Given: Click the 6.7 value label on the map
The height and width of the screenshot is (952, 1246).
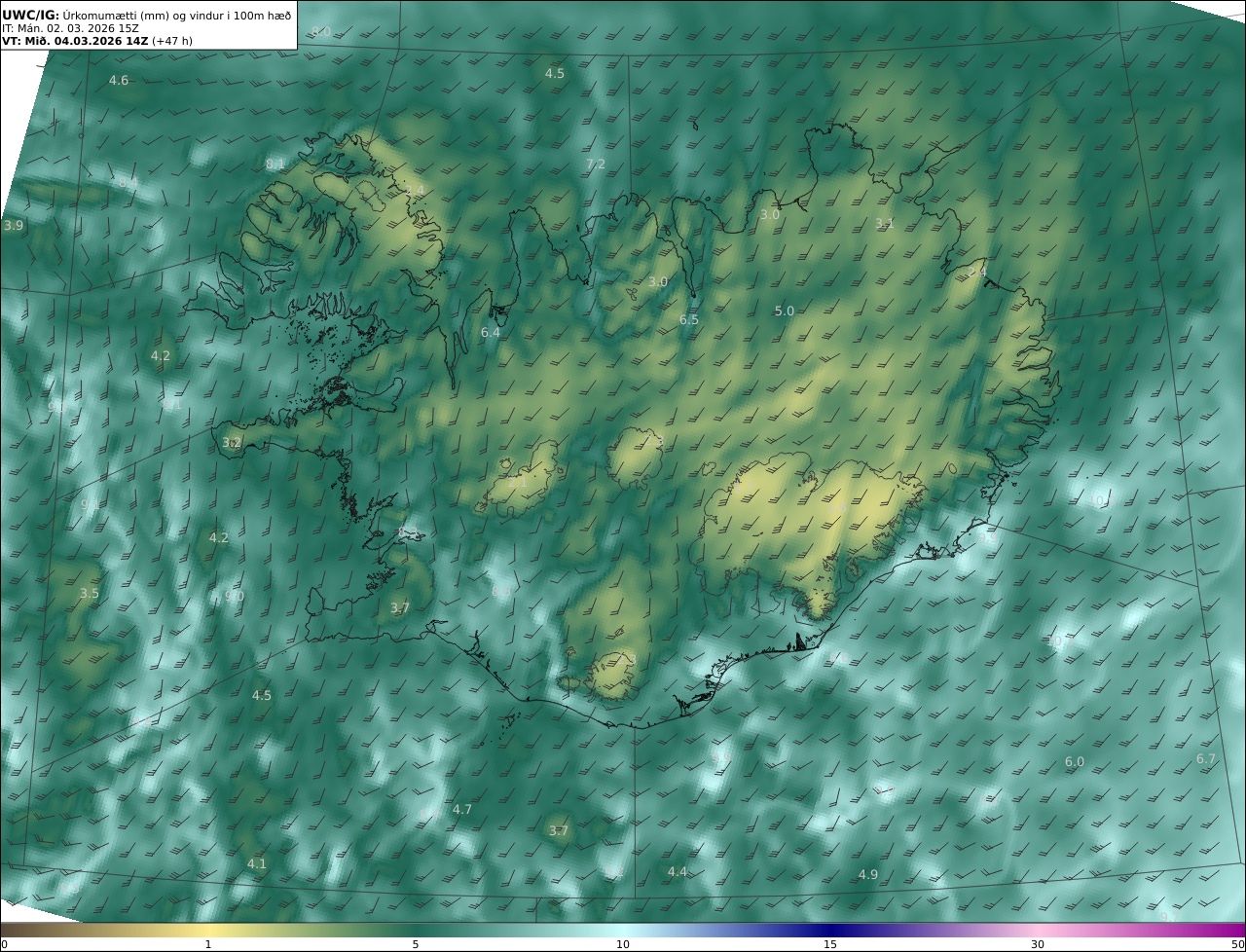Looking at the screenshot, I should pyautogui.click(x=1206, y=759).
